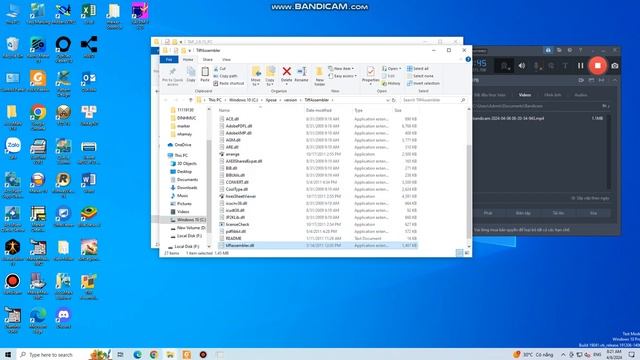Image resolution: width=640 pixels, height=360 pixels.
Task: Click Xpose in the address breadcrumb
Action: tap(271, 100)
